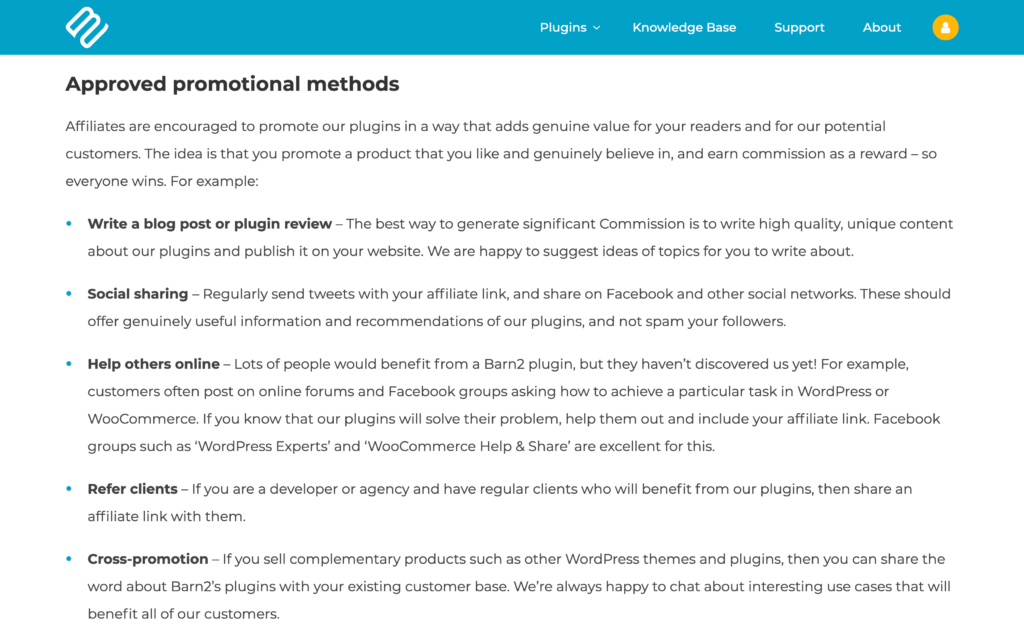
Task: Open the yellow user account icon
Action: [x=945, y=27]
